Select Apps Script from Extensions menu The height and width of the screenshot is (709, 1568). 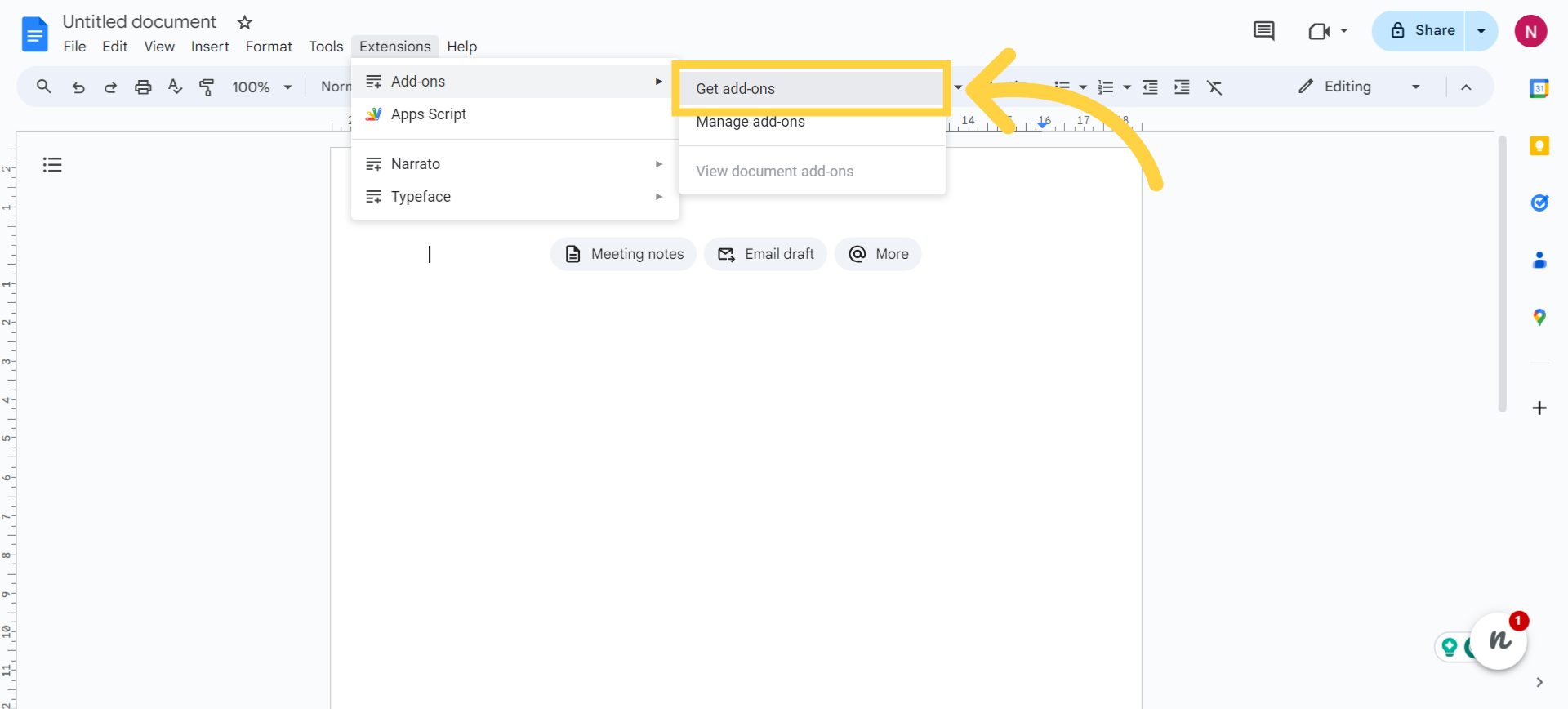(x=515, y=114)
